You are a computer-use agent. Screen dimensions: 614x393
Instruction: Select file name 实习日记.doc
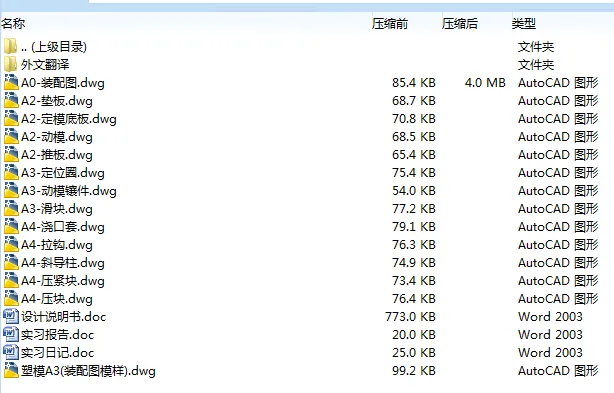[x=58, y=353]
